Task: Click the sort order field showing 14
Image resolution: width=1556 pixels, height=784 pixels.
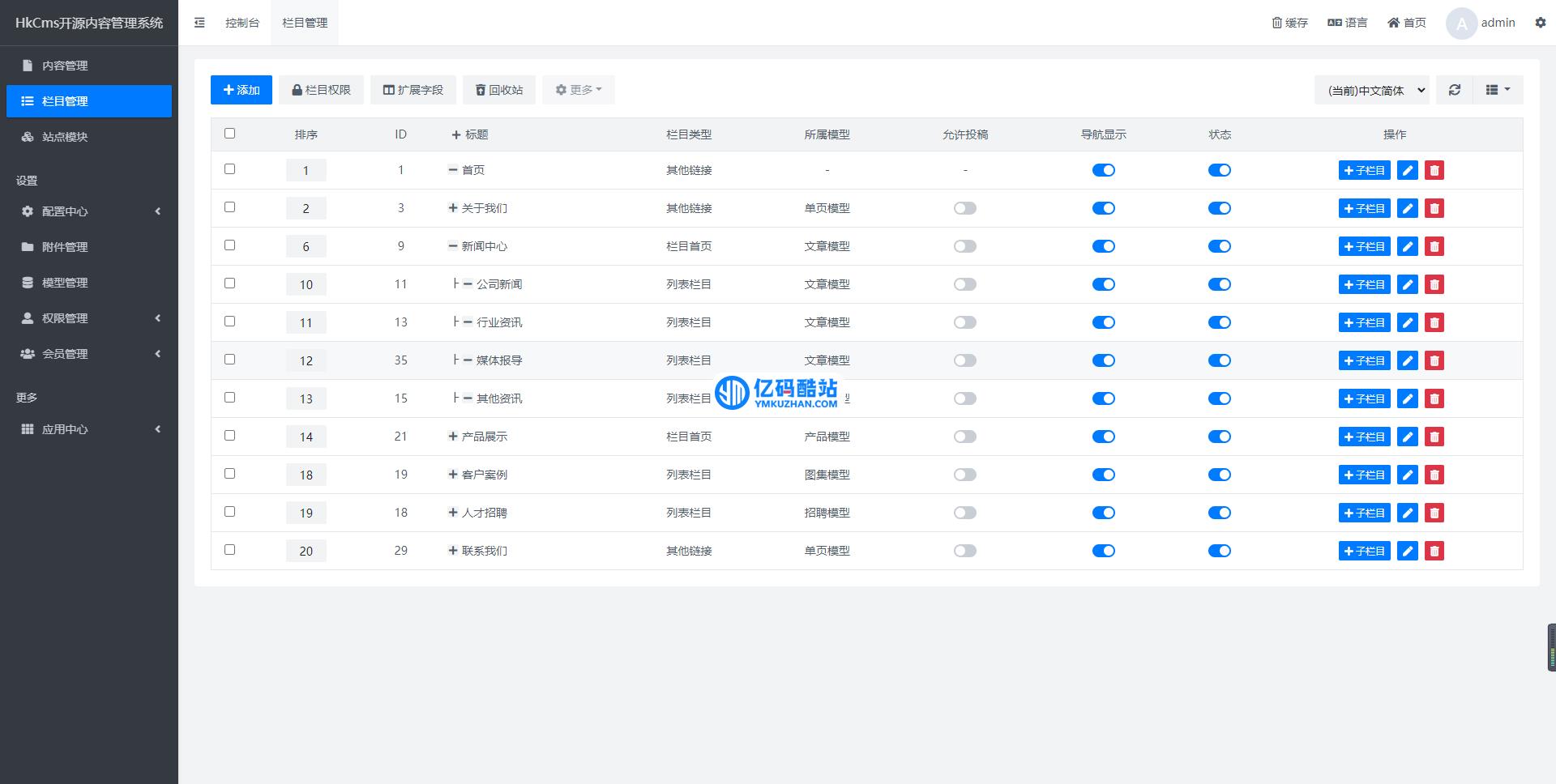Action: [x=306, y=437]
